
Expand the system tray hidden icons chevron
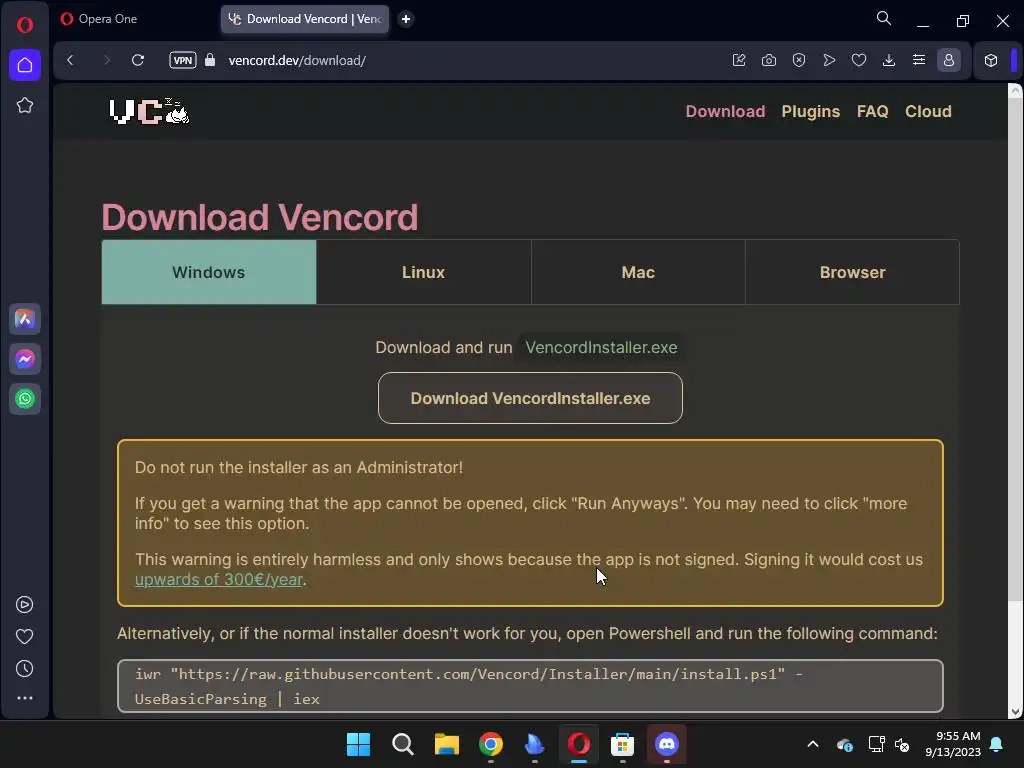[813, 744]
